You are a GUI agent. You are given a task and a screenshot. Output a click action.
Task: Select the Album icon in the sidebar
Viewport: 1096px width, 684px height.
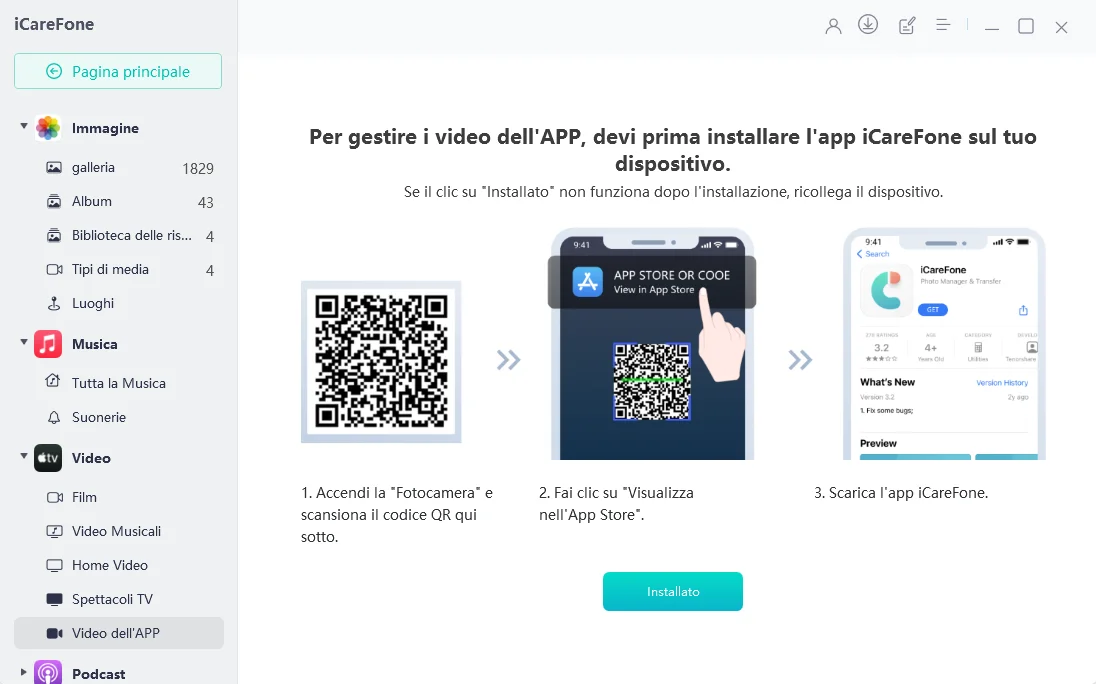(x=94, y=202)
